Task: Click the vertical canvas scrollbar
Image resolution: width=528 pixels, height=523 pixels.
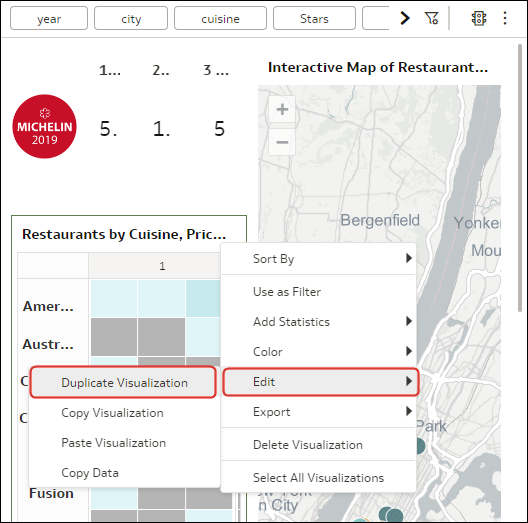Action: tap(521, 178)
